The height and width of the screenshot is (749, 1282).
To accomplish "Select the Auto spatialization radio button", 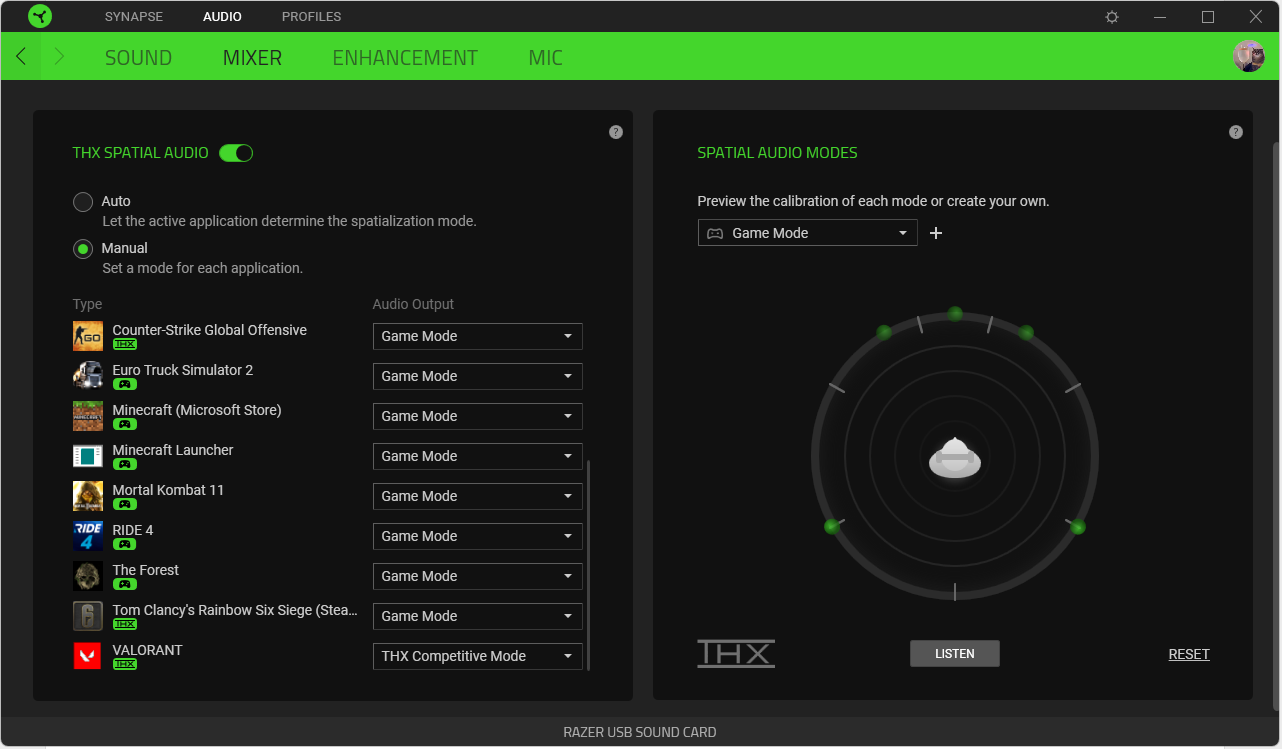I will (83, 202).
